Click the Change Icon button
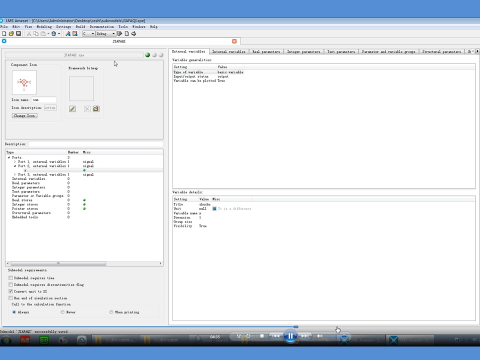Viewport: 480px width, 360px height. coord(25,116)
